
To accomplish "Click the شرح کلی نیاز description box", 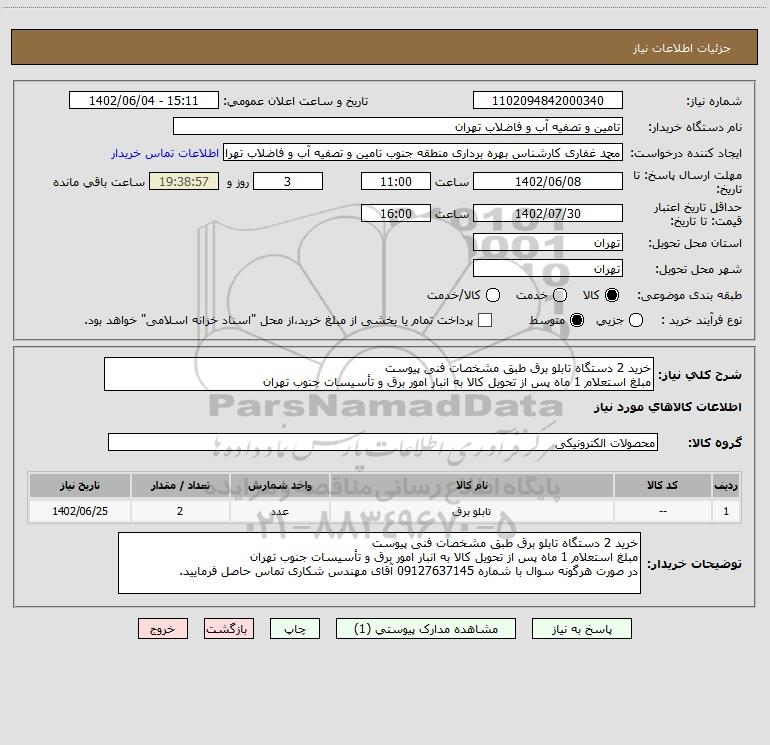I will pos(379,374).
